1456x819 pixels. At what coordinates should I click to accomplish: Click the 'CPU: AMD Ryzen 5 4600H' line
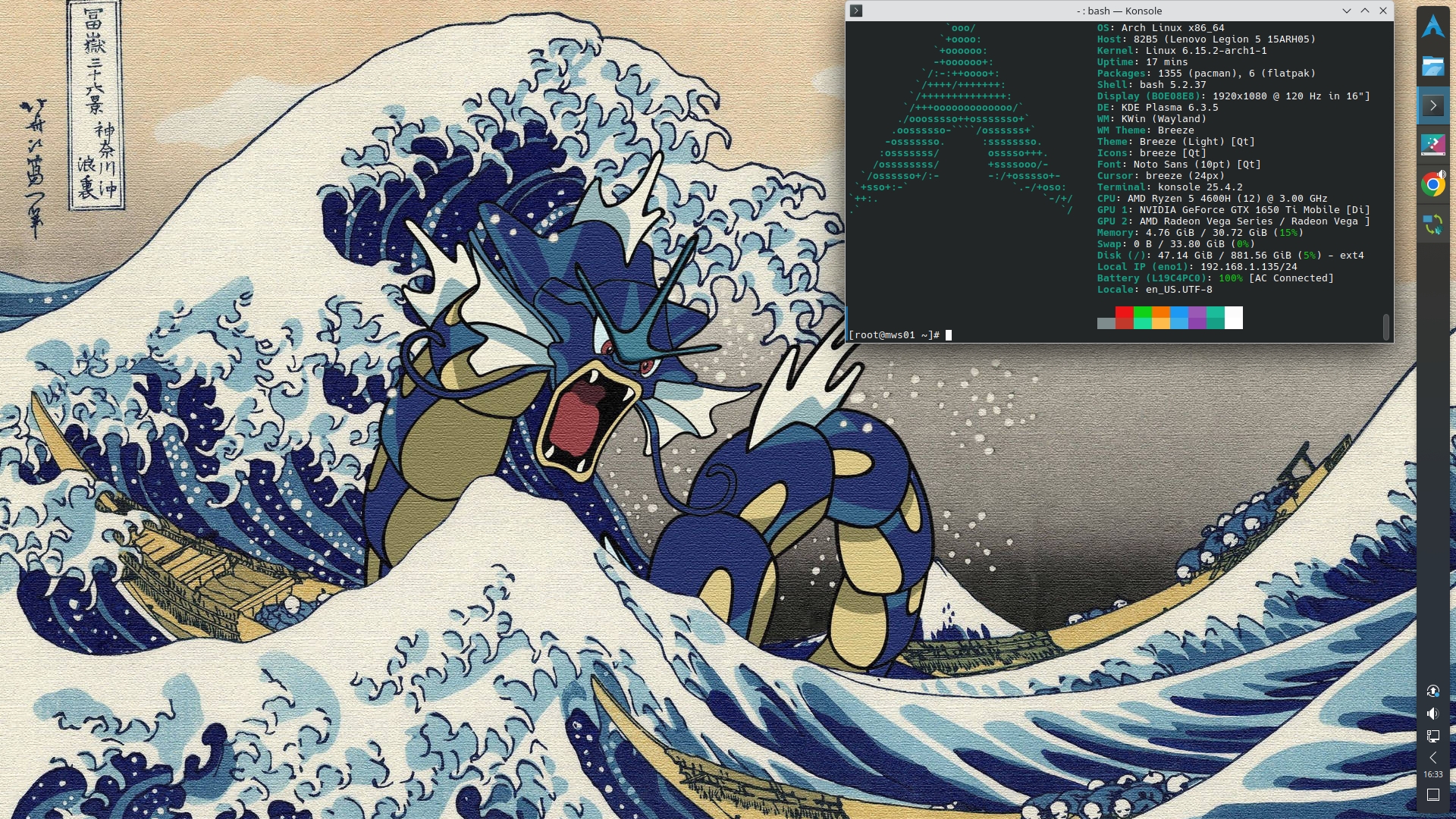point(1212,199)
